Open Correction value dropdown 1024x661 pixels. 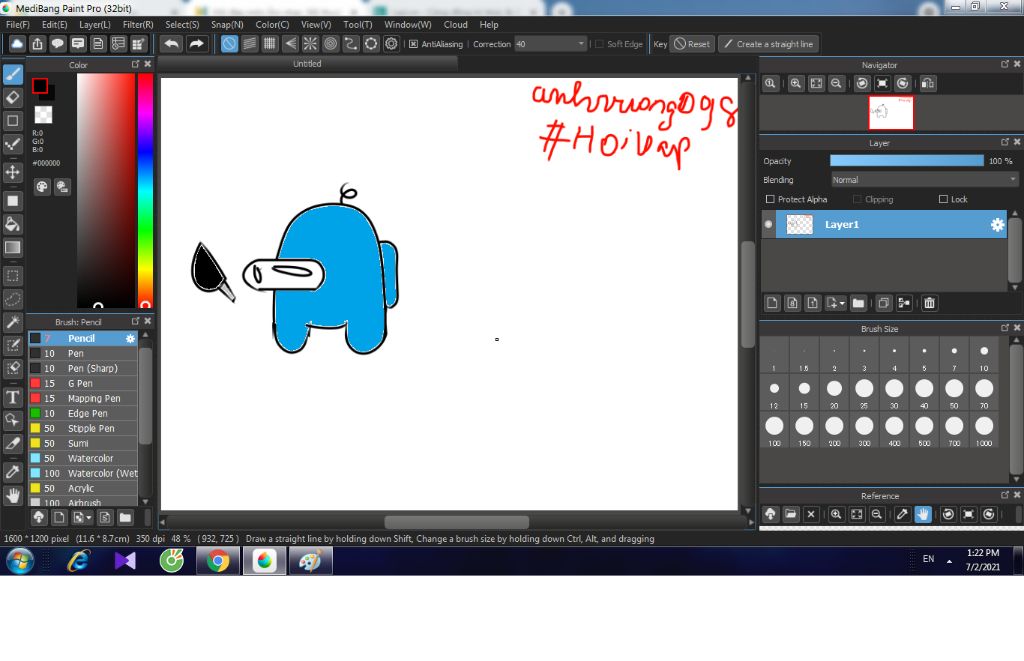(x=581, y=44)
